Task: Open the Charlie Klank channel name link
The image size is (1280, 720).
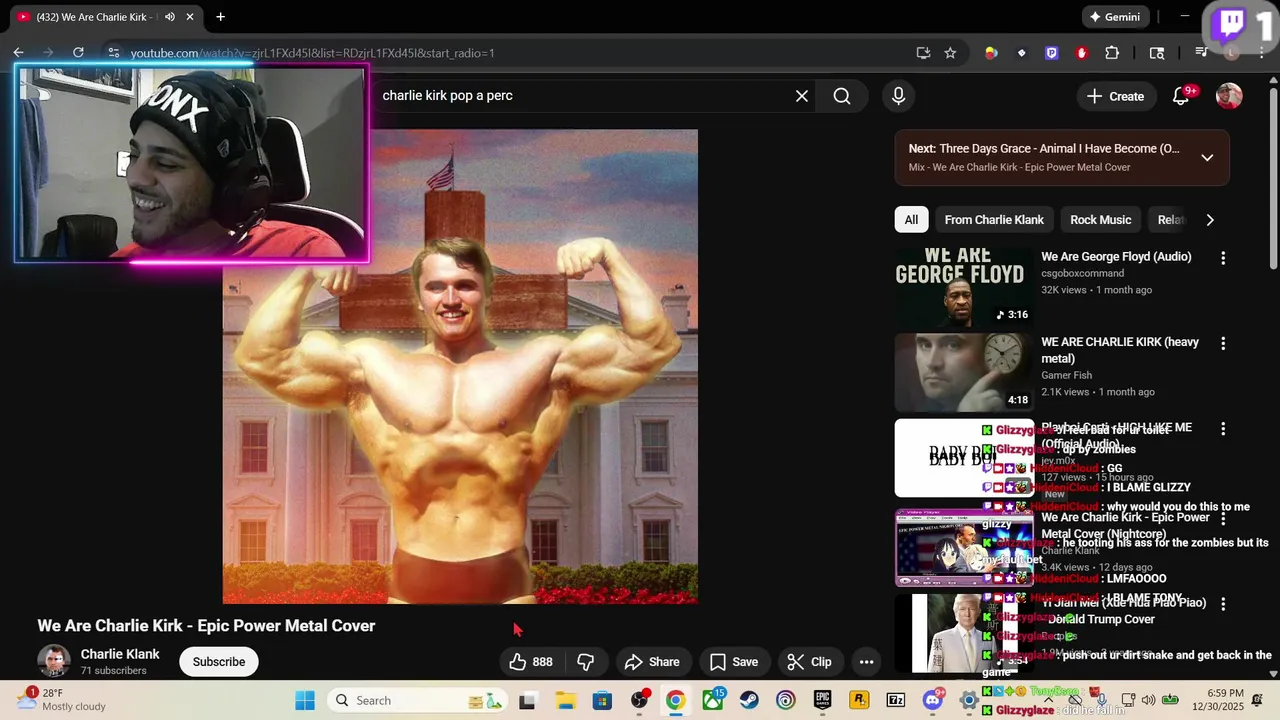Action: (x=120, y=654)
